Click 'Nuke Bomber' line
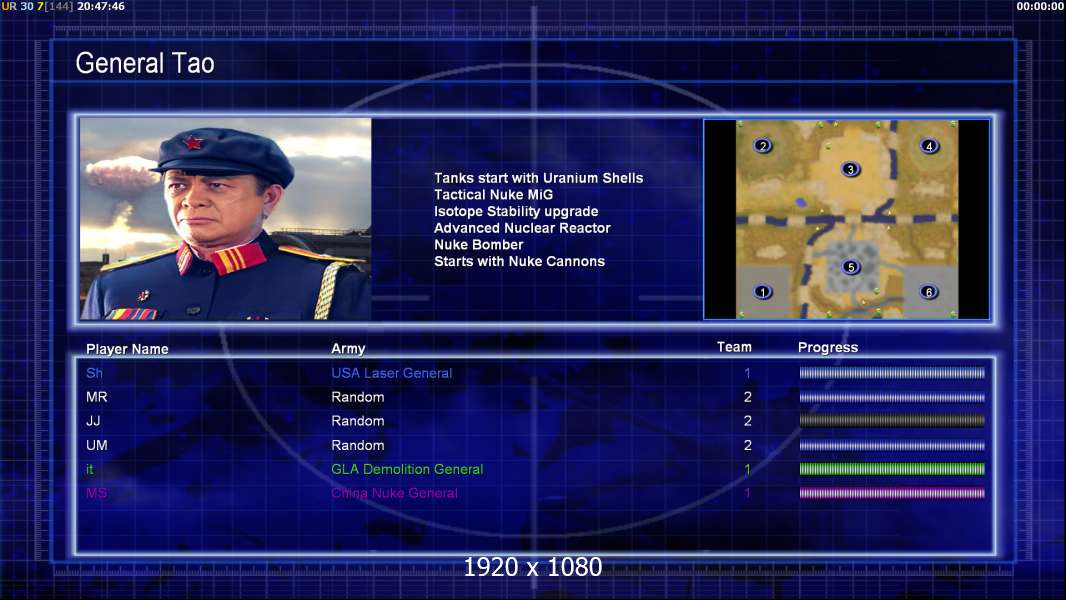The image size is (1066, 600). [x=479, y=245]
